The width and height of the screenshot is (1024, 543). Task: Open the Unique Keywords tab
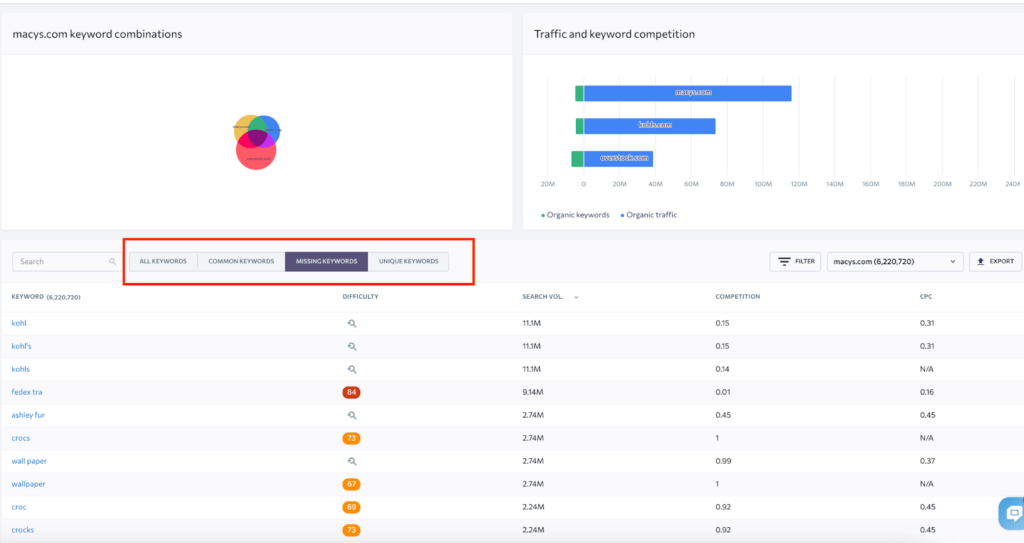pyautogui.click(x=409, y=261)
